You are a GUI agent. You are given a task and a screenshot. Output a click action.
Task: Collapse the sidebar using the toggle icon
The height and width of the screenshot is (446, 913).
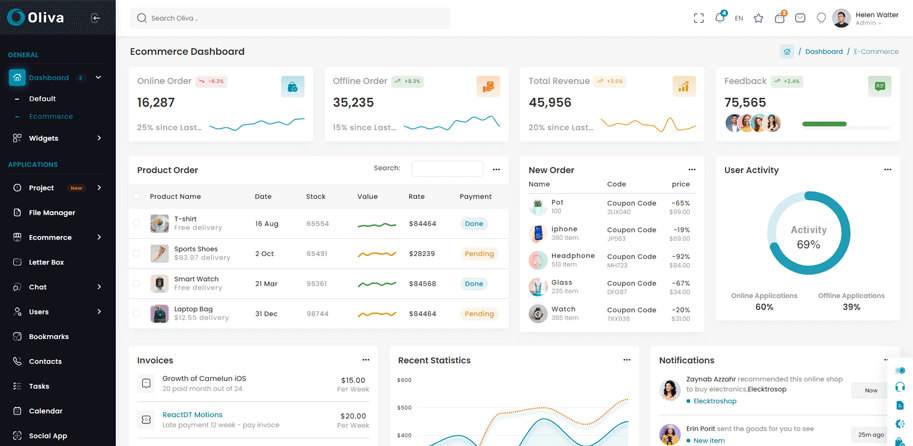coord(96,18)
